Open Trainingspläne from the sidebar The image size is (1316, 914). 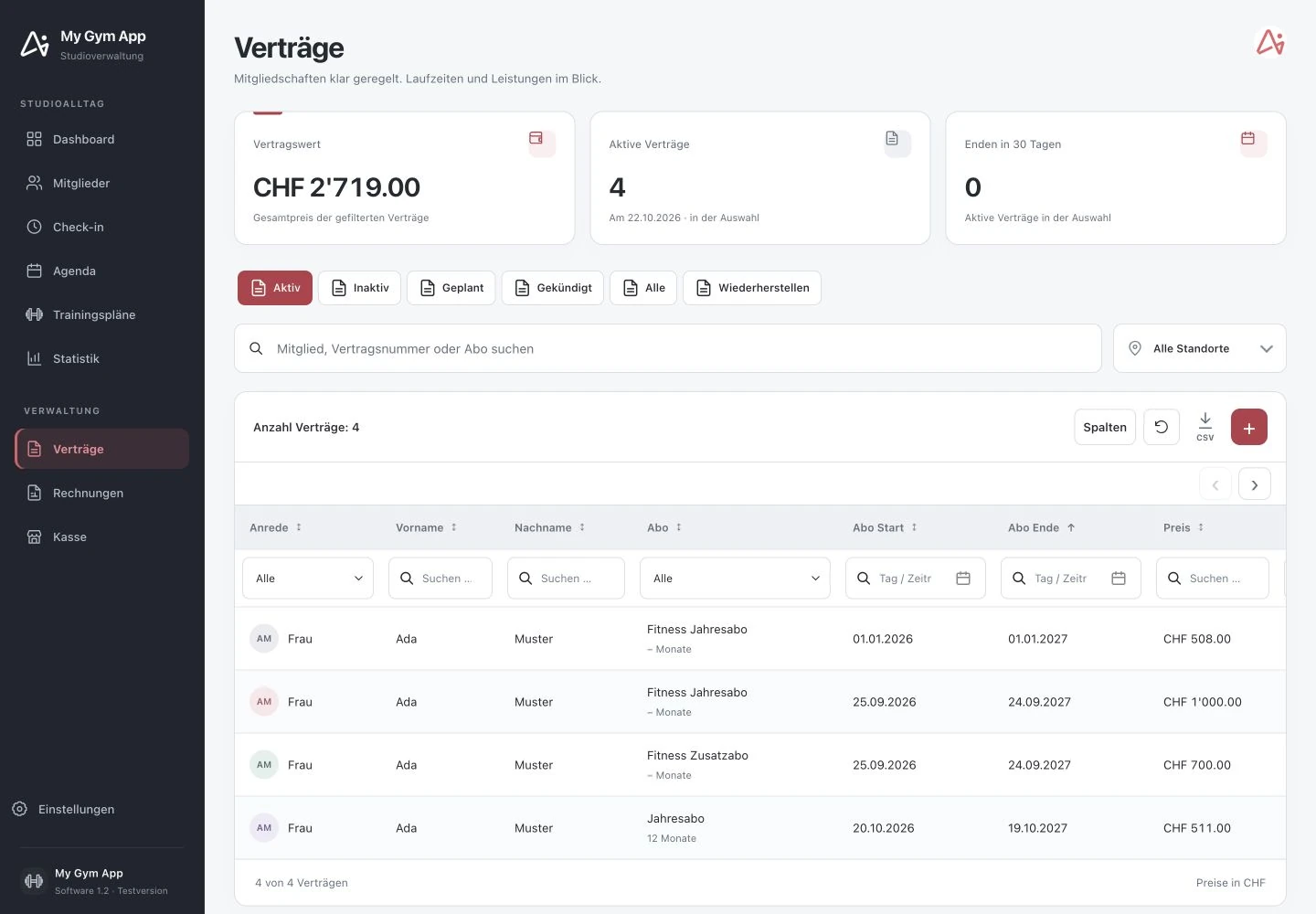(101, 314)
